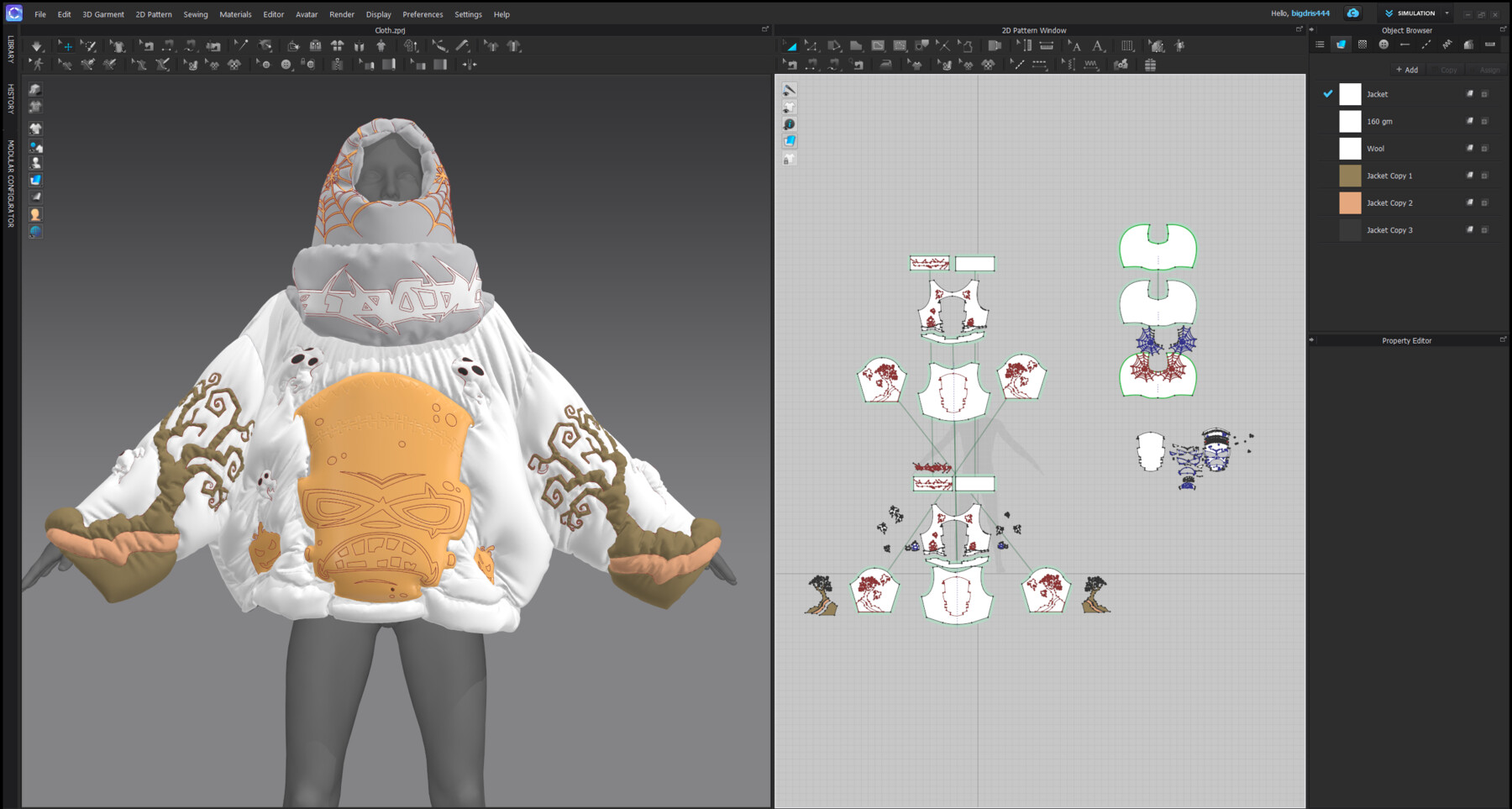This screenshot has width=1512, height=809.
Task: Expand the Property Editor panel arrow
Action: (x=1311, y=340)
